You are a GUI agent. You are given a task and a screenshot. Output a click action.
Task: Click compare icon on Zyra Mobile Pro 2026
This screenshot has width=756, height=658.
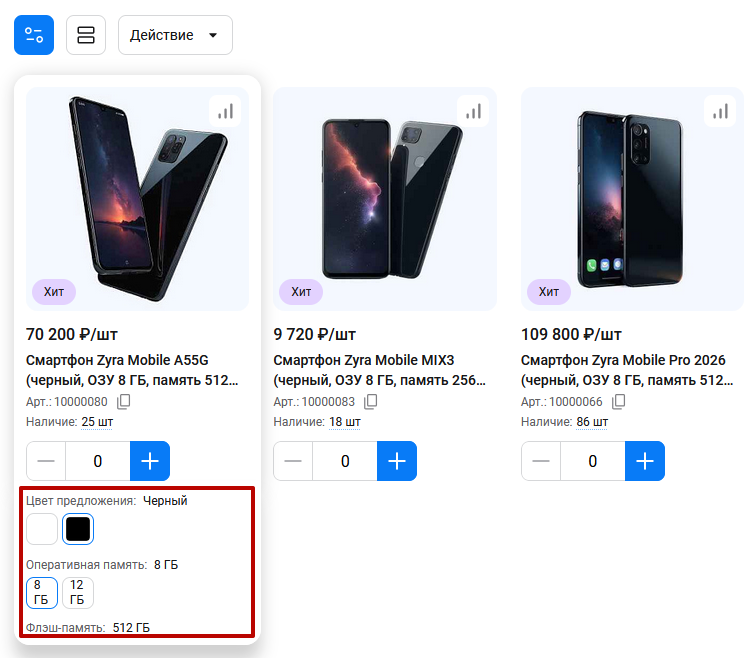(x=720, y=112)
